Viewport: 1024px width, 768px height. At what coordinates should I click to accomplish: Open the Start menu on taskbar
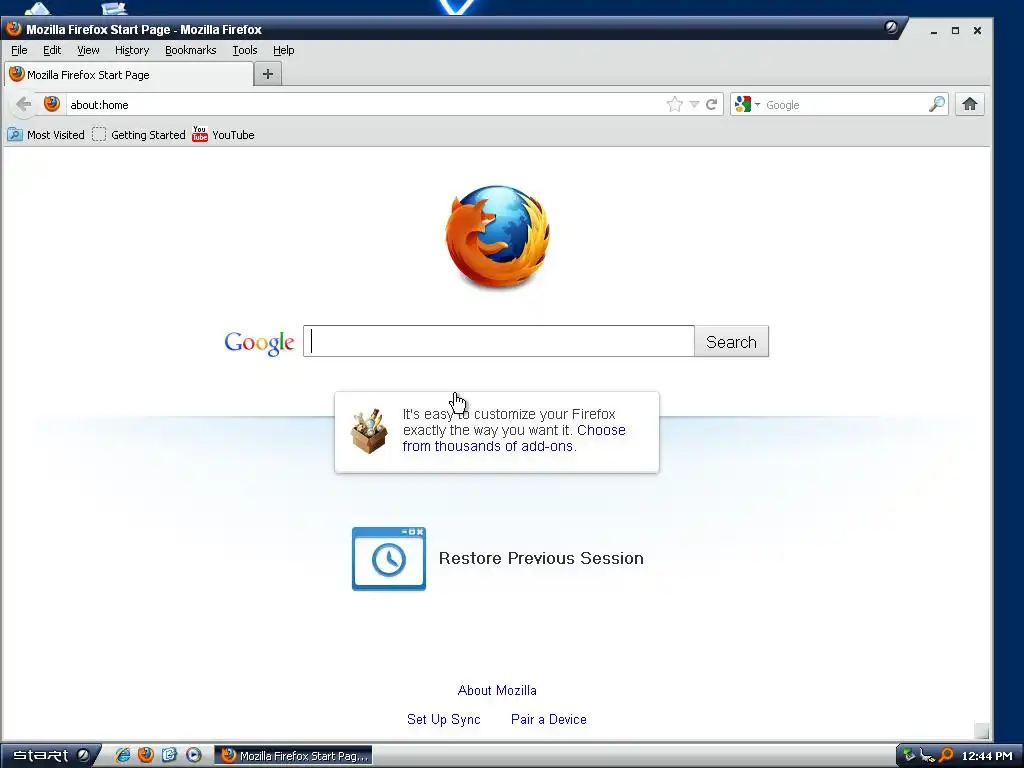click(50, 756)
